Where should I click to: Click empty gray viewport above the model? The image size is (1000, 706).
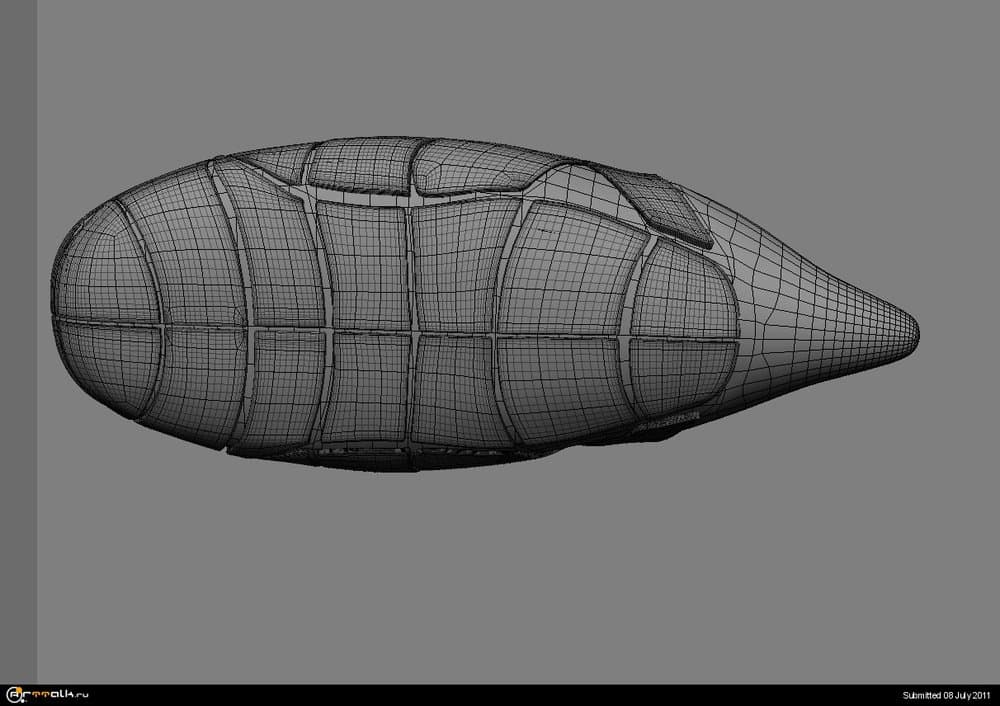(500, 70)
